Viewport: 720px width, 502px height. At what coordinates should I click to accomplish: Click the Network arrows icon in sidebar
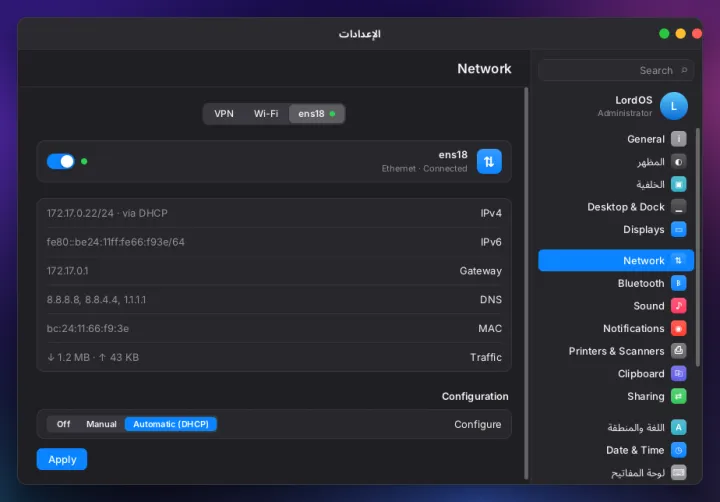coord(678,260)
